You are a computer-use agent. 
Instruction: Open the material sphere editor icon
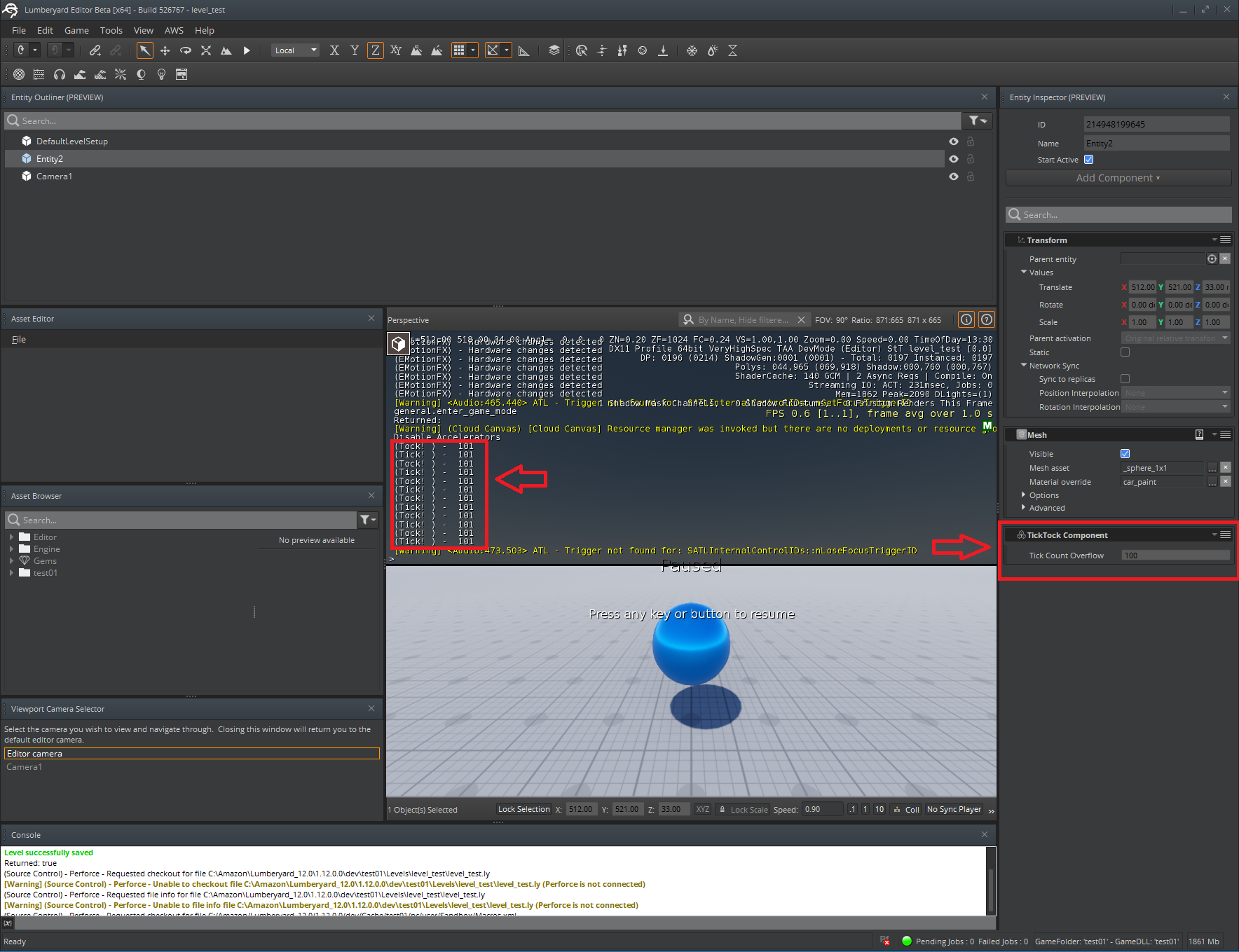[x=19, y=74]
